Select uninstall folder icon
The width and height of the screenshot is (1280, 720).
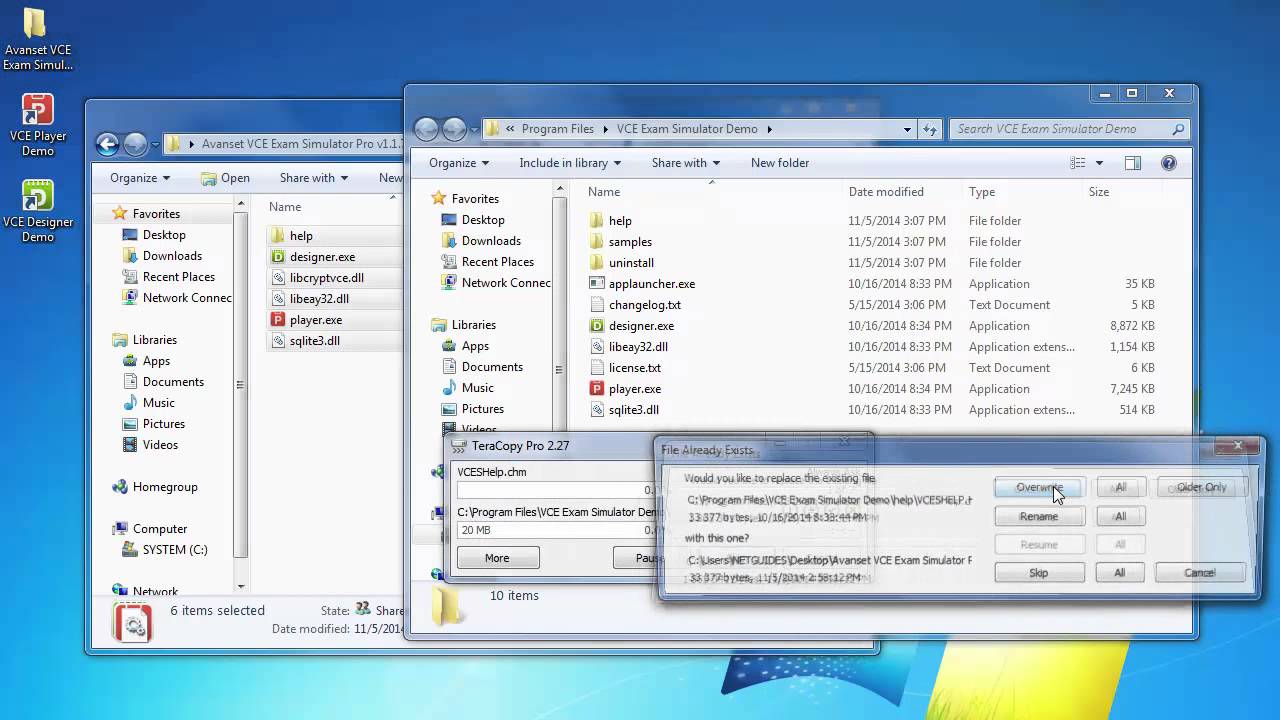tap(597, 263)
